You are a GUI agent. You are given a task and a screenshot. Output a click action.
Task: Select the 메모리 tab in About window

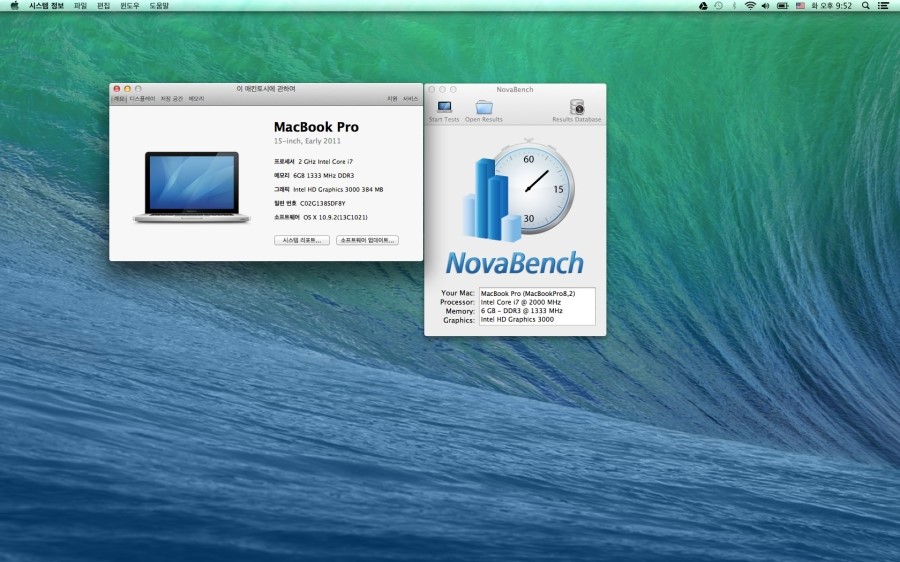[x=196, y=99]
